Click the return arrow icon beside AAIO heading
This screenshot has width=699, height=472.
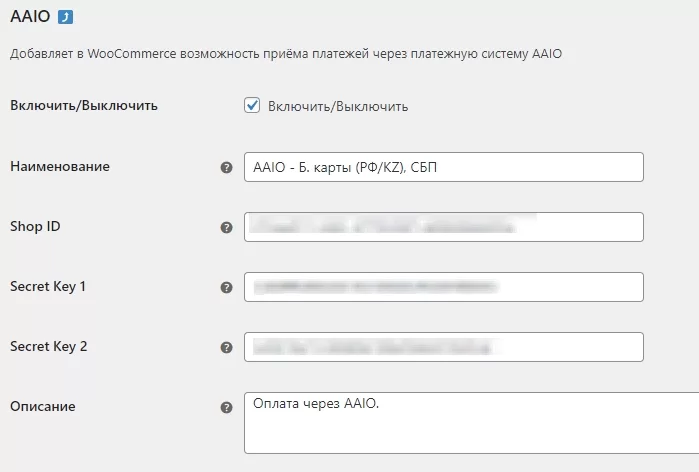(65, 17)
